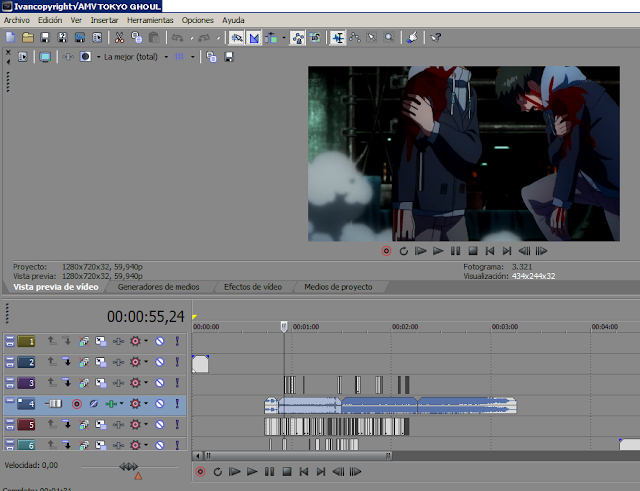Click the What's This help icon
Image resolution: width=640 pixels, height=491 pixels.
tap(436, 38)
